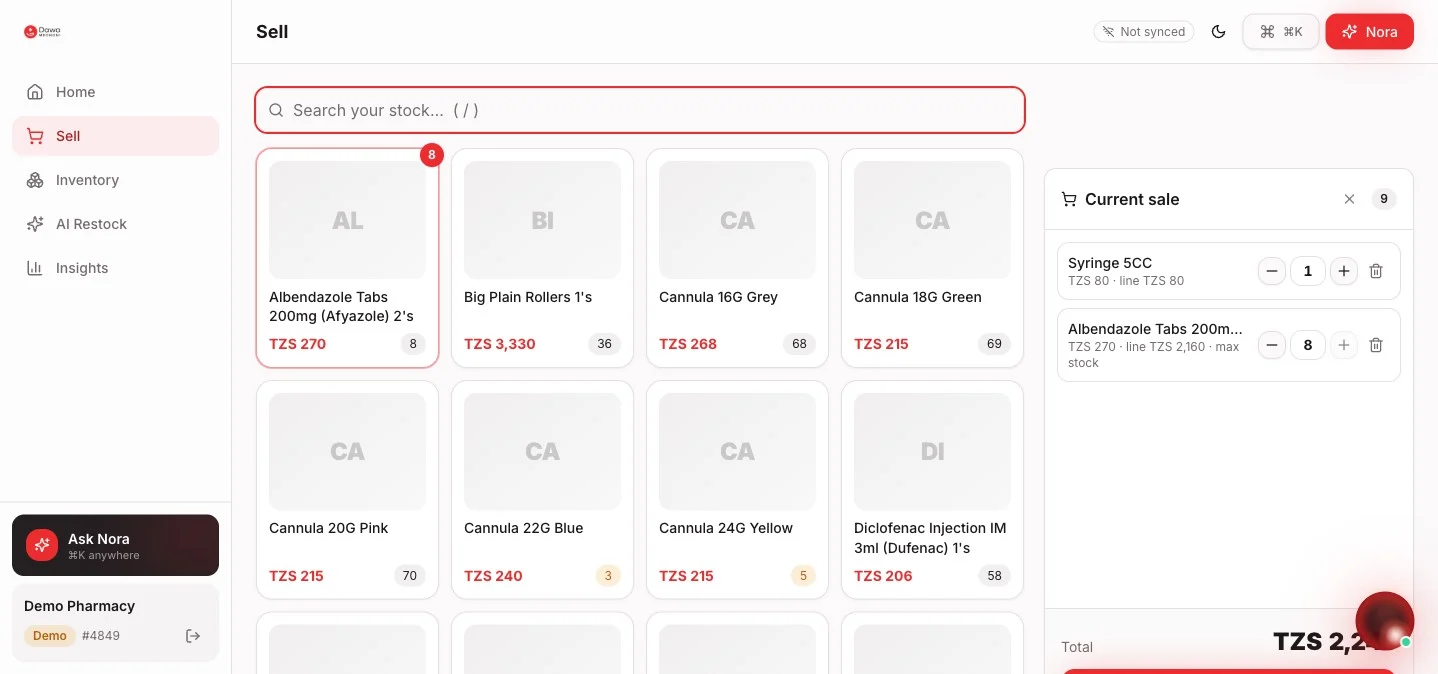
Task: Click the Dawa logo in sidebar
Action: click(x=42, y=32)
